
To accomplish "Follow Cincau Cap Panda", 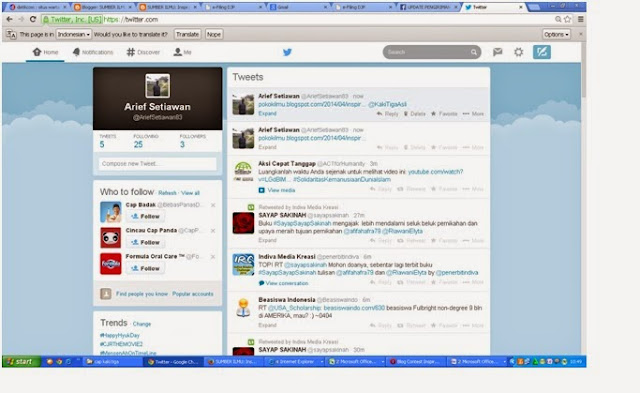I will tap(145, 242).
